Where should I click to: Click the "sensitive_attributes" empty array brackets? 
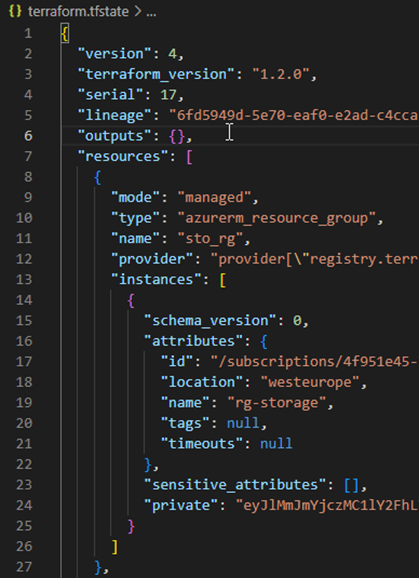352,485
